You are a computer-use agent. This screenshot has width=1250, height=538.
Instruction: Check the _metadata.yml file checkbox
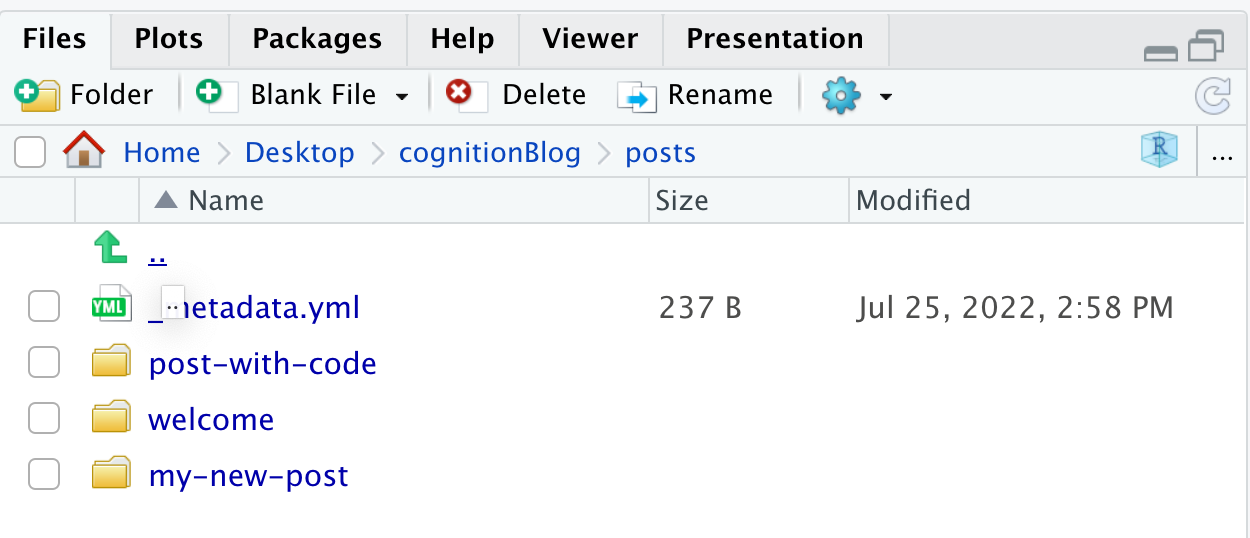(44, 307)
